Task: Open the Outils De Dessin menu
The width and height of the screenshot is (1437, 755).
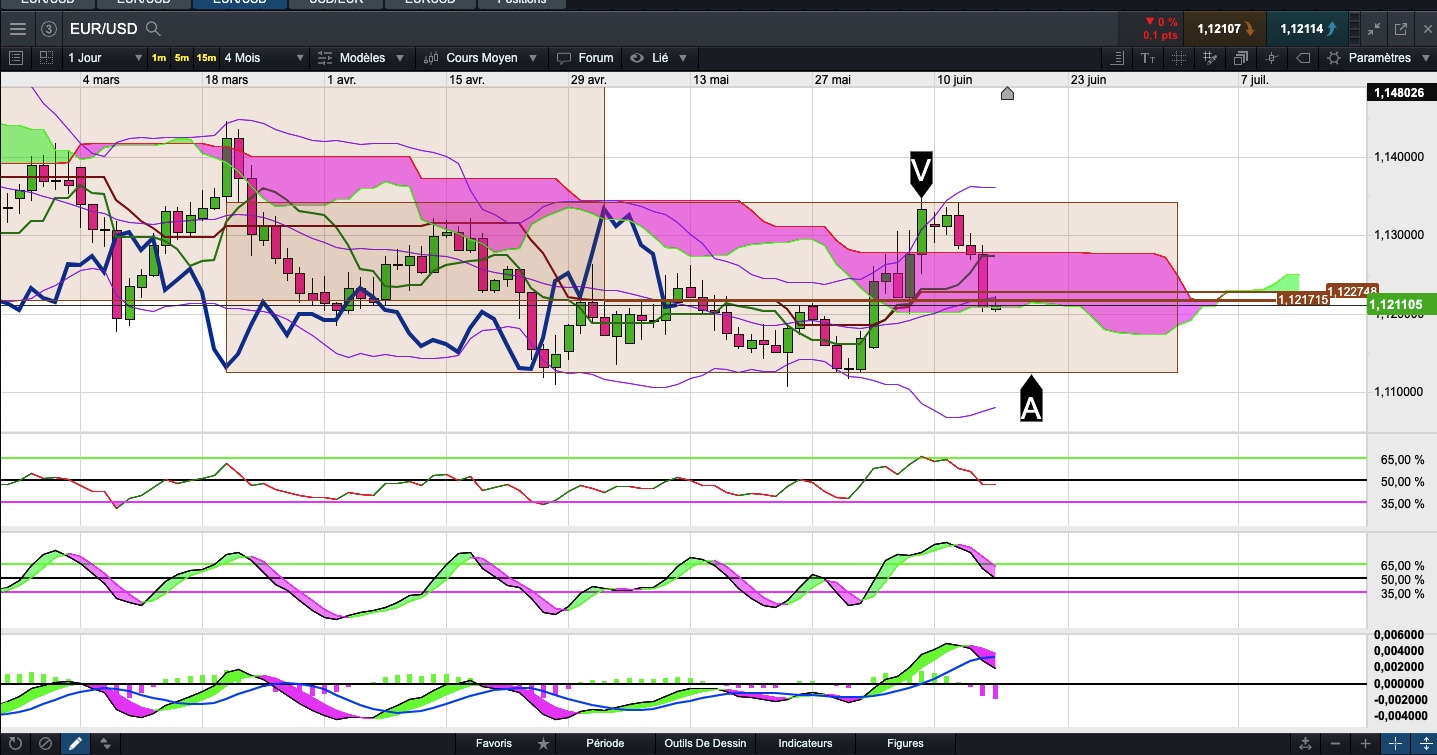Action: [705, 743]
